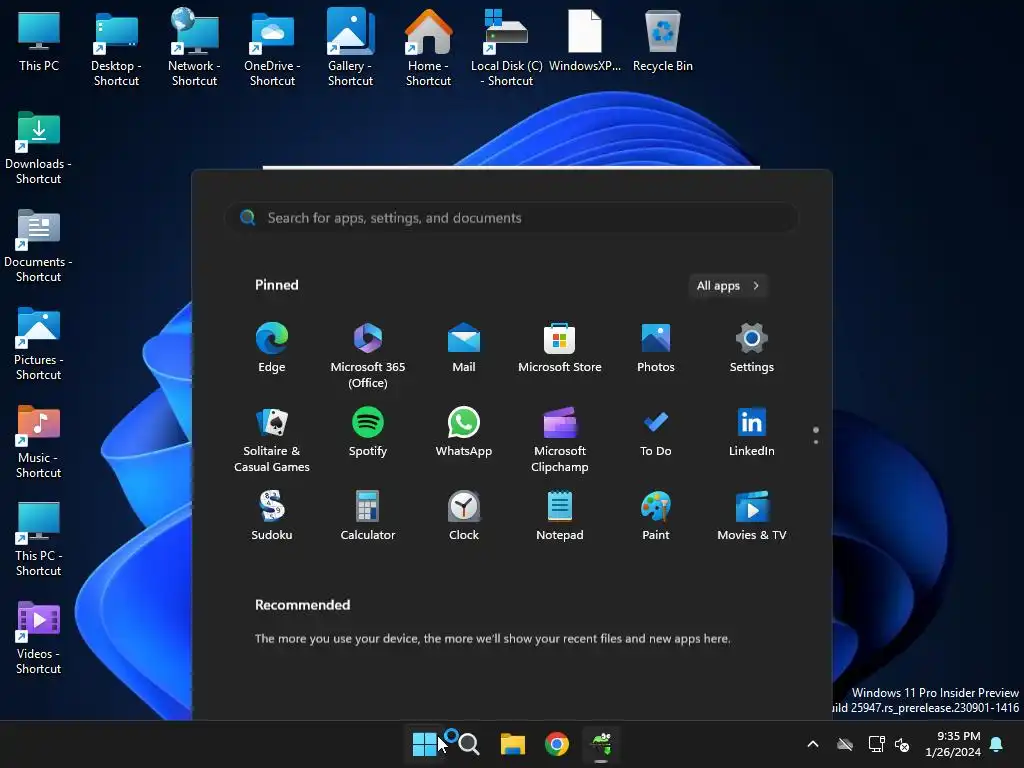
Task: Launch WhatsApp from pinned apps
Action: [464, 432]
